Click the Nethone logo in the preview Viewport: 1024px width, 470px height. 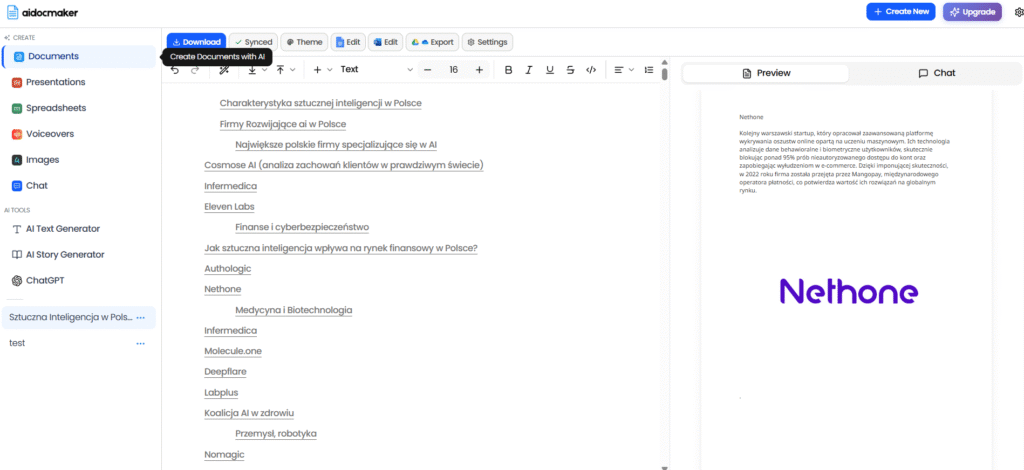point(849,291)
